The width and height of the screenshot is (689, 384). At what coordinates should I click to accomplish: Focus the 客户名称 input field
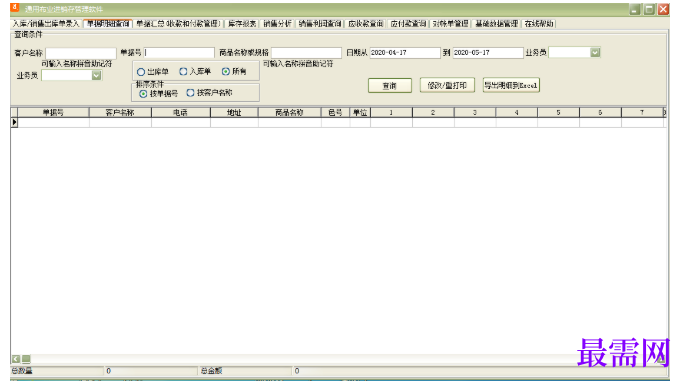(81, 53)
